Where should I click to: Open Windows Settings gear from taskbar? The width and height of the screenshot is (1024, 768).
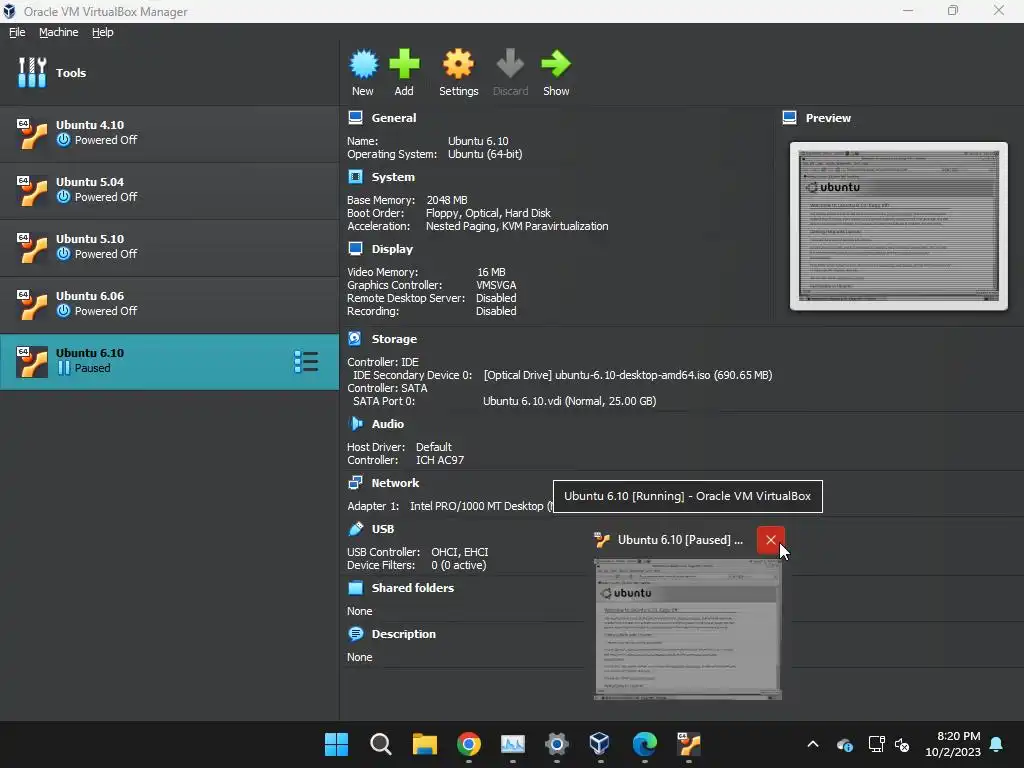[x=556, y=744]
